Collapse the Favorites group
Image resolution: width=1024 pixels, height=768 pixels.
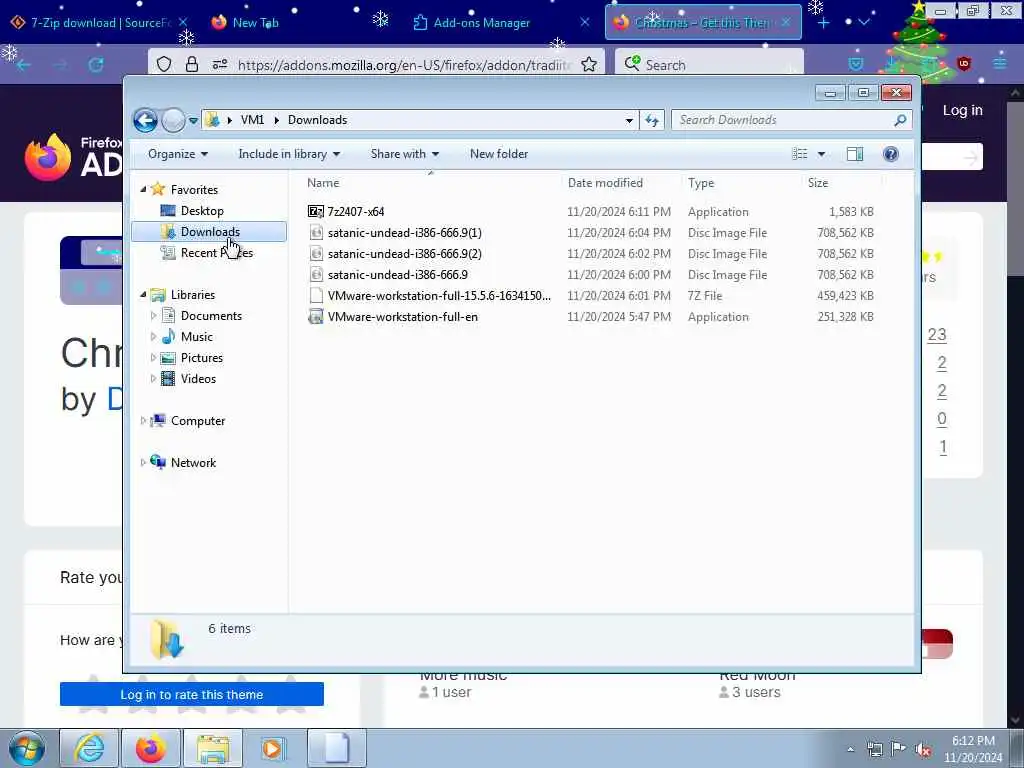[143, 189]
